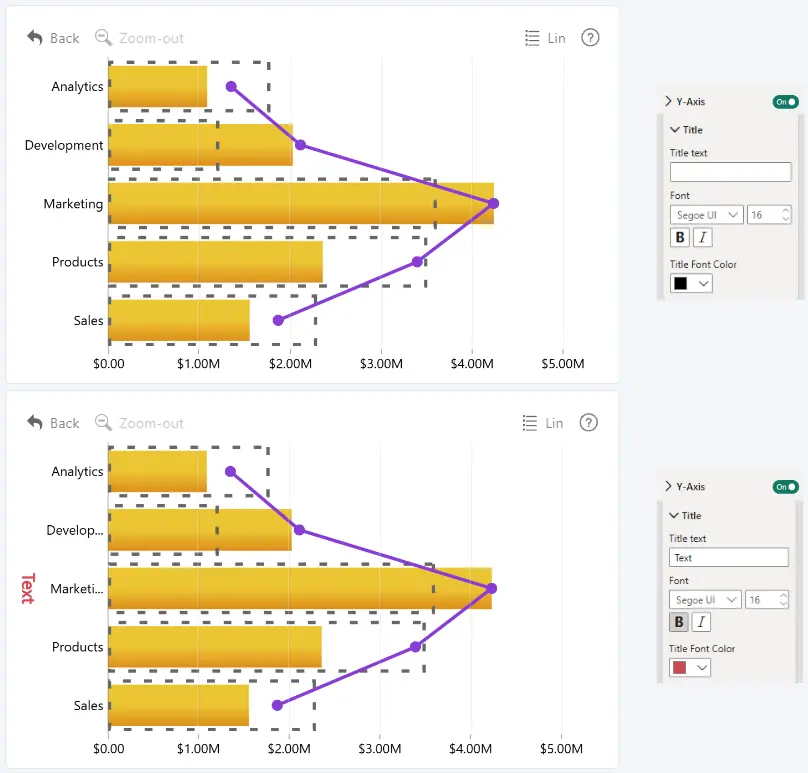Screen dimensions: 808x773
Task: Click the $3.00M tick label in top chart
Action: point(381,364)
